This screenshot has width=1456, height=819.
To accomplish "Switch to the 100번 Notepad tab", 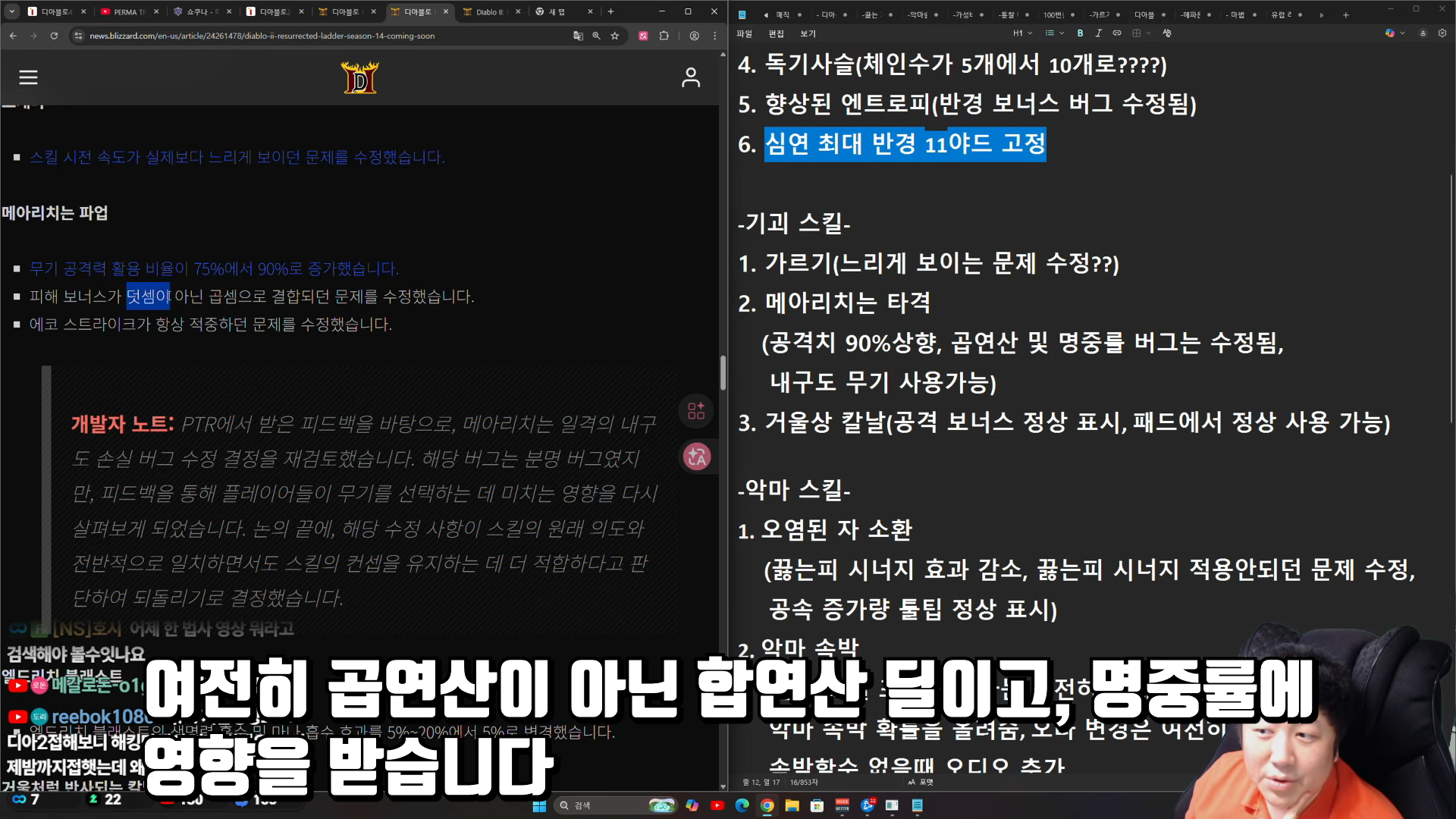I will (1058, 14).
